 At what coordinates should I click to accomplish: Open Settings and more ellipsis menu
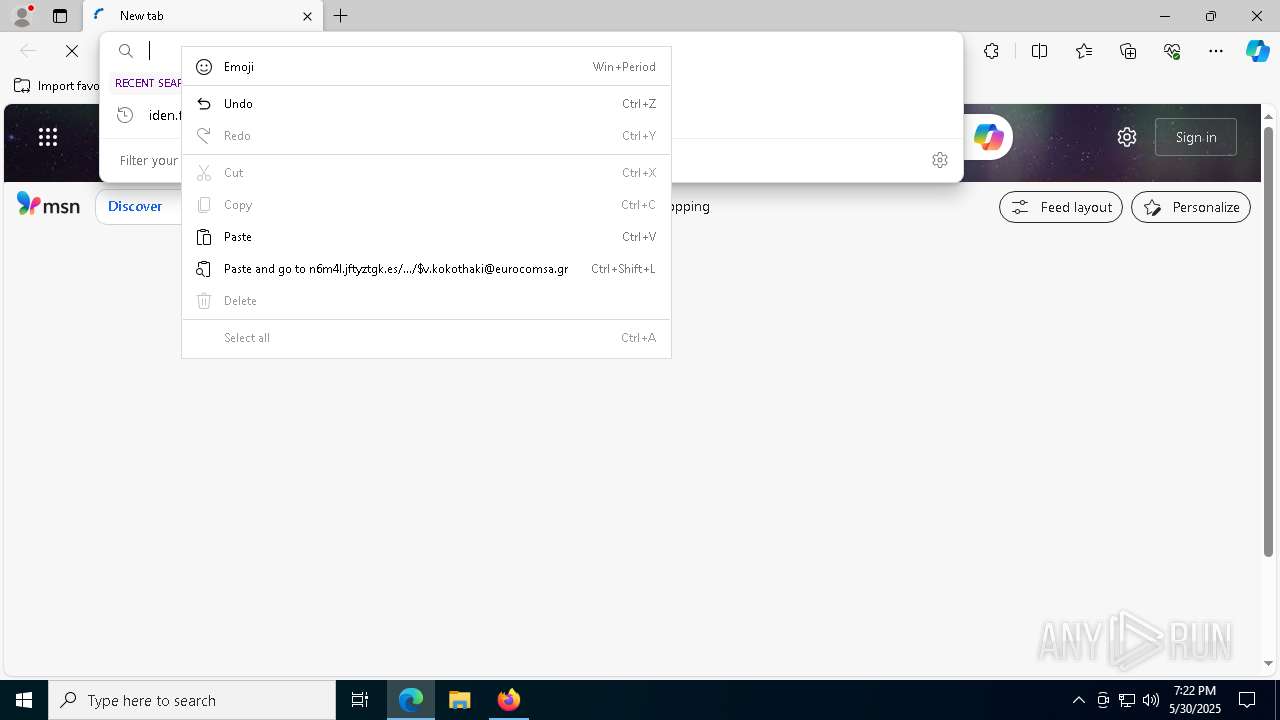1216,51
